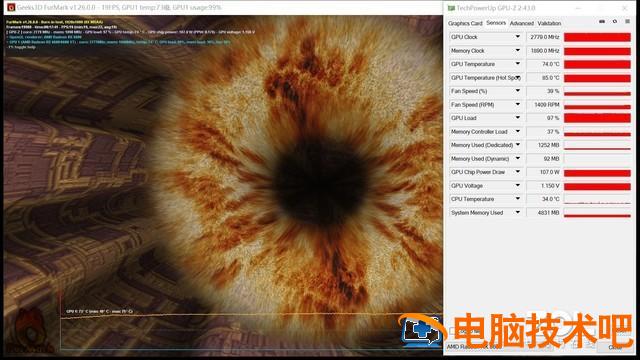Open the Advanced tab
The width and height of the screenshot is (640, 360).
(x=522, y=23)
